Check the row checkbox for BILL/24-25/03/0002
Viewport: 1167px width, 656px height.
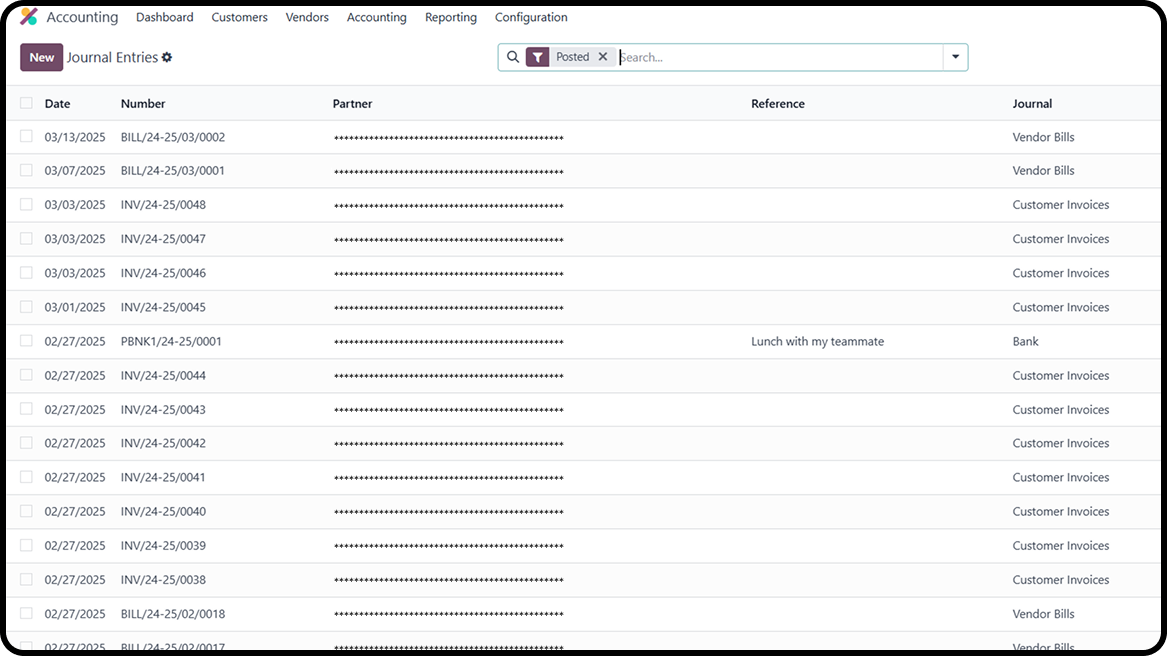[25, 136]
